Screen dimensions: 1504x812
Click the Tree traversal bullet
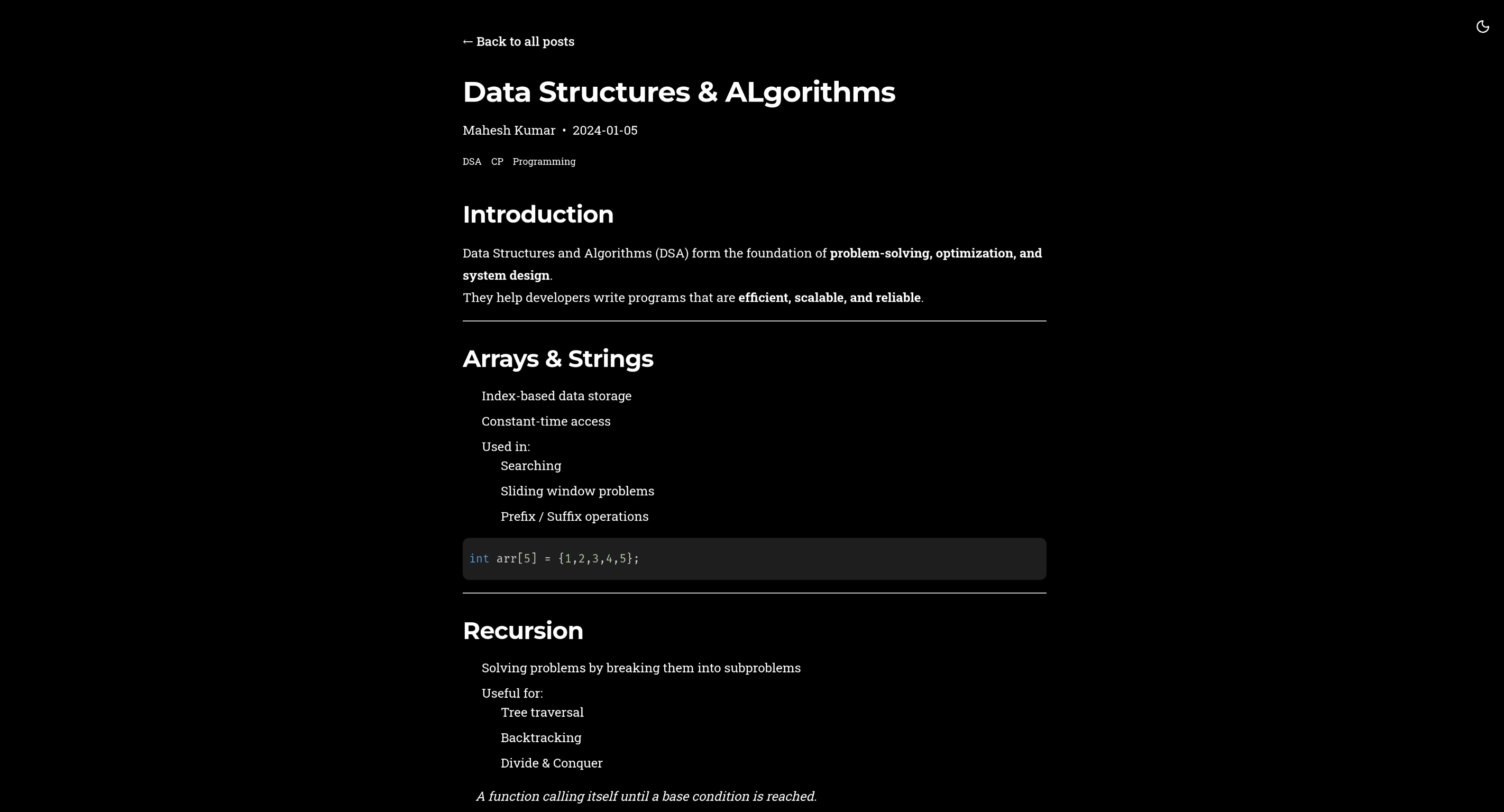tap(542, 712)
